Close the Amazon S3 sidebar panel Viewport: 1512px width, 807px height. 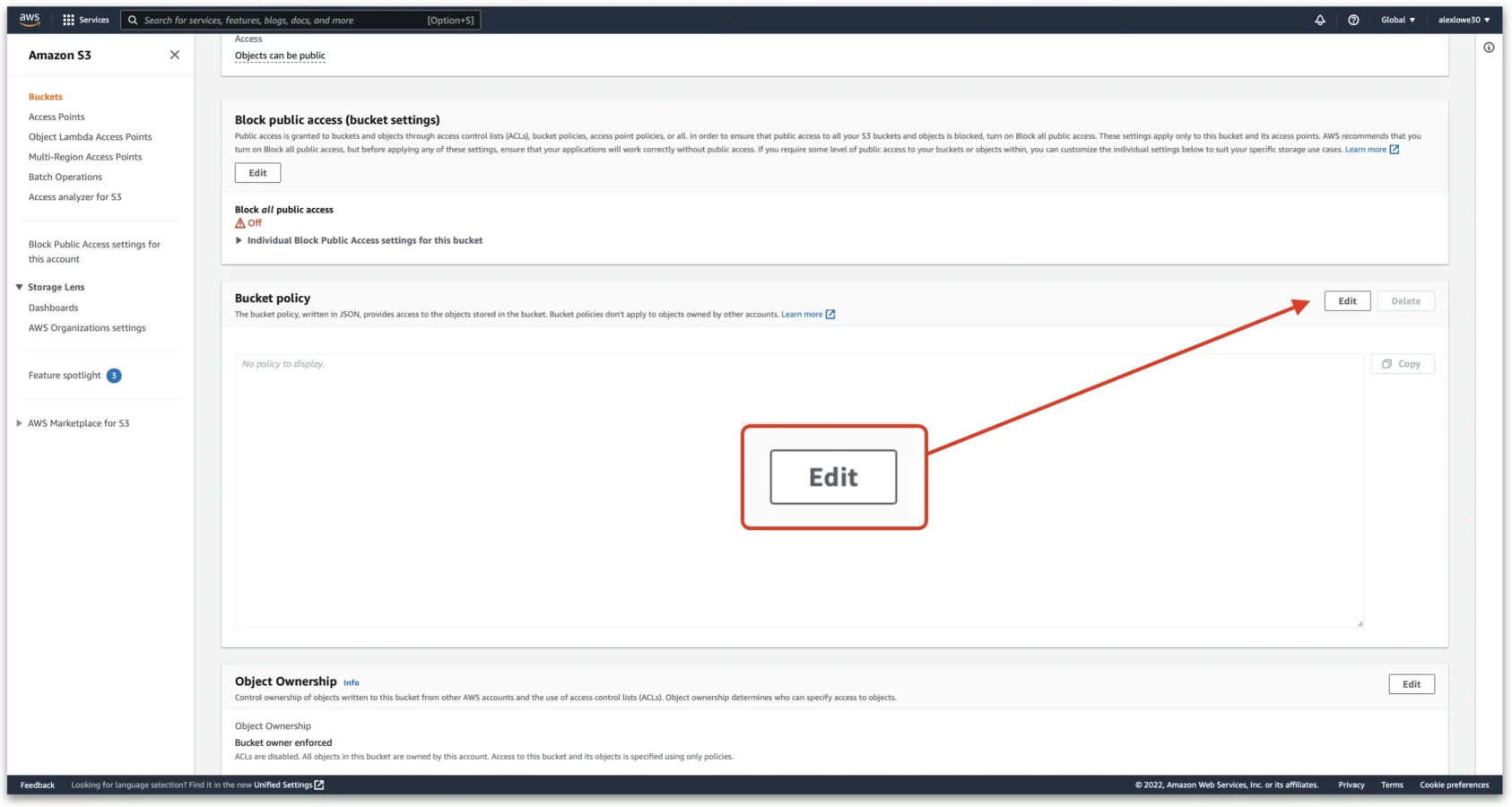click(175, 55)
